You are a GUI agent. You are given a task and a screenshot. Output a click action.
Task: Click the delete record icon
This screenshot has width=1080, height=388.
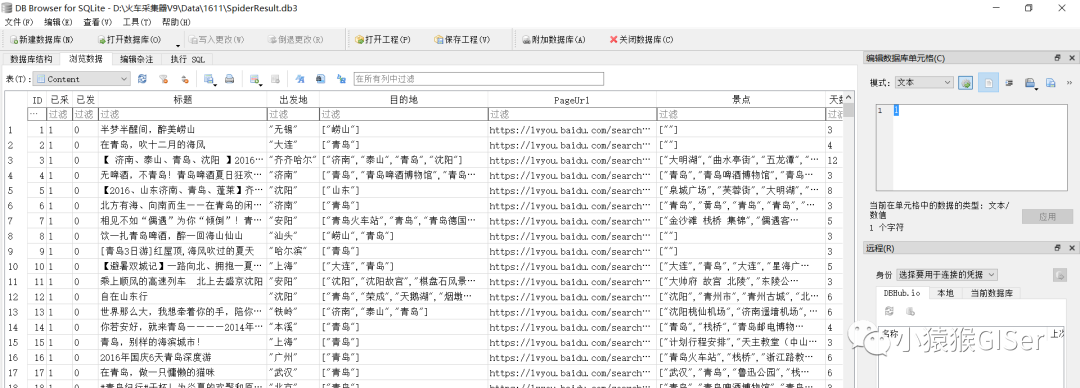276,79
